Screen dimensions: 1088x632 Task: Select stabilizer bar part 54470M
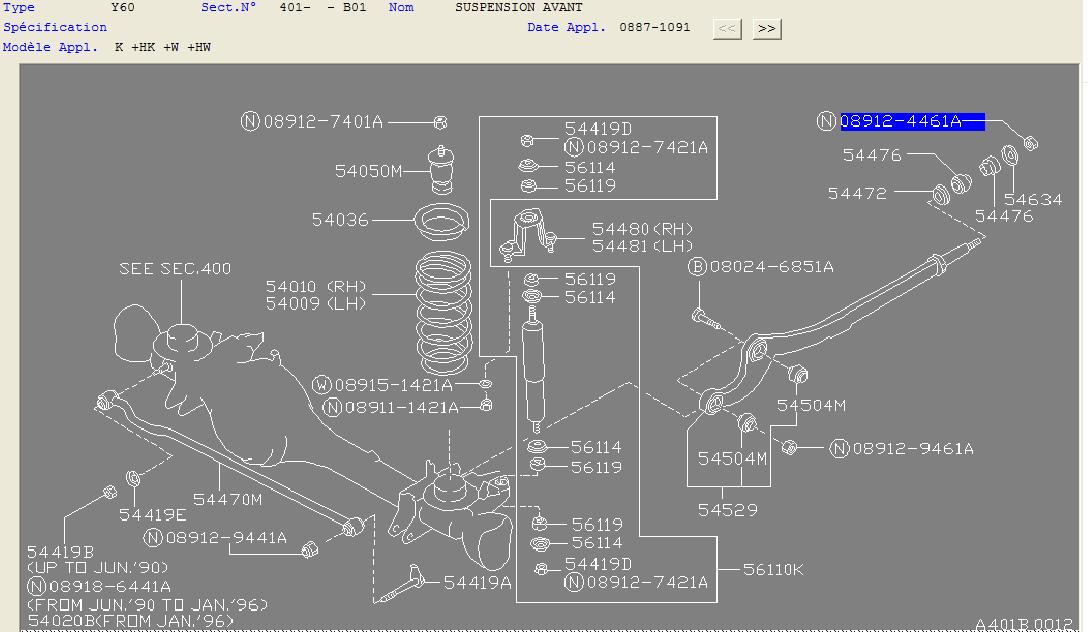tap(228, 499)
